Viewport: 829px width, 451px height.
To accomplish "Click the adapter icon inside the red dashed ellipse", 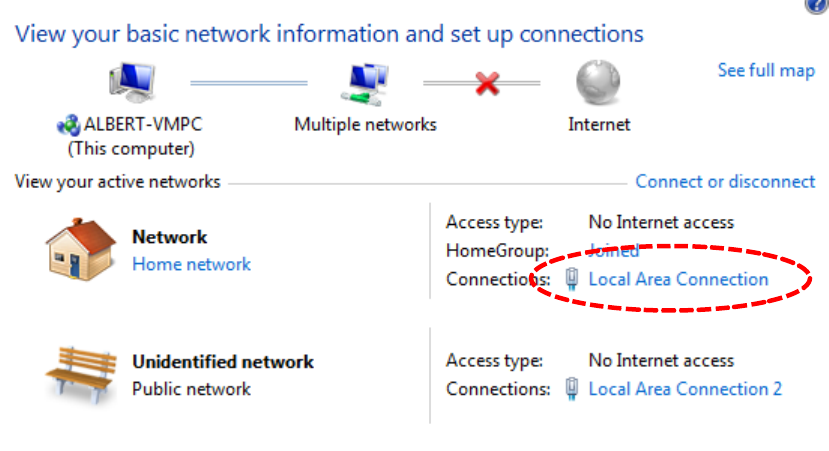I will pos(572,279).
